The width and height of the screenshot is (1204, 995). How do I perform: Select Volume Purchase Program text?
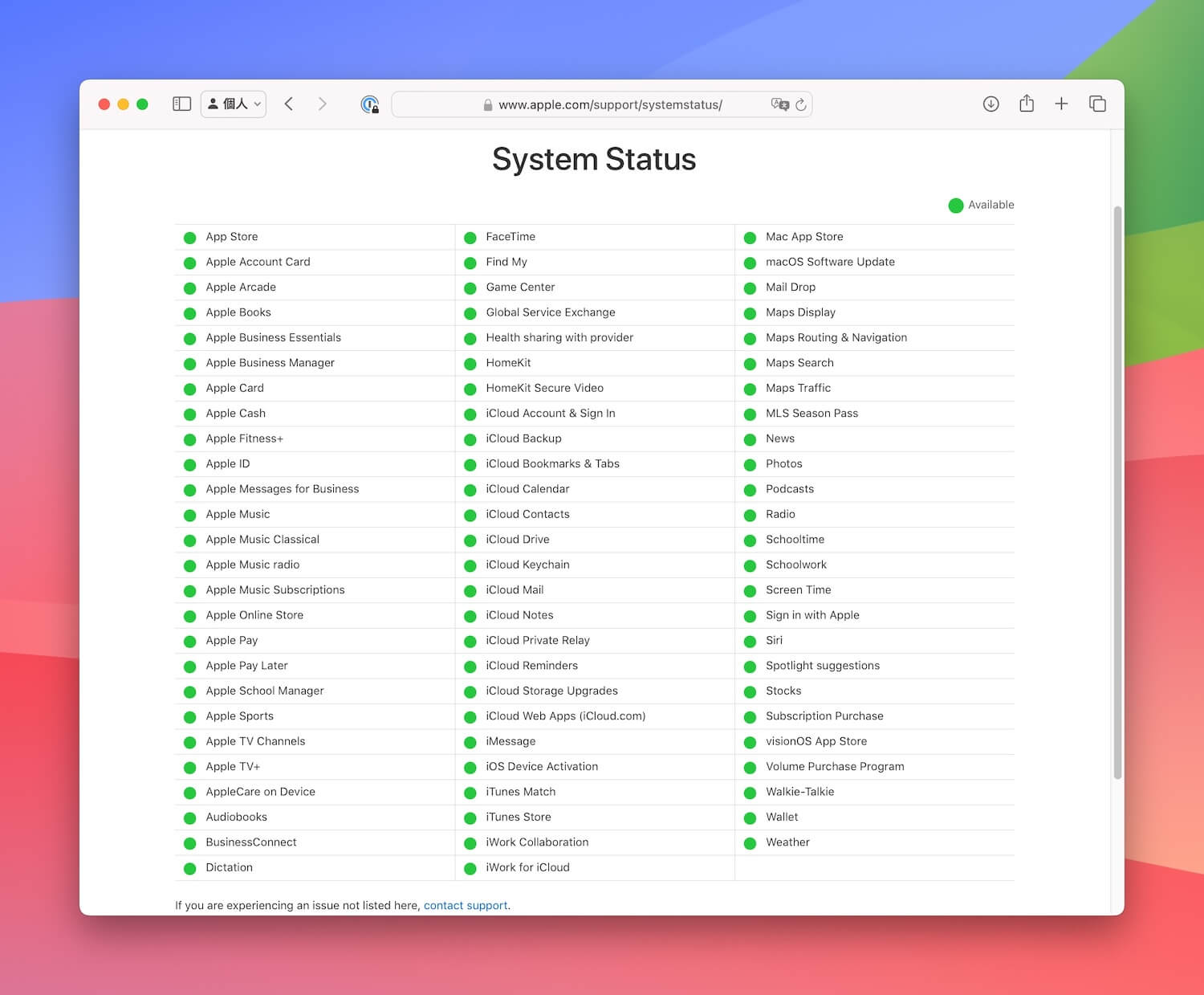pos(835,766)
